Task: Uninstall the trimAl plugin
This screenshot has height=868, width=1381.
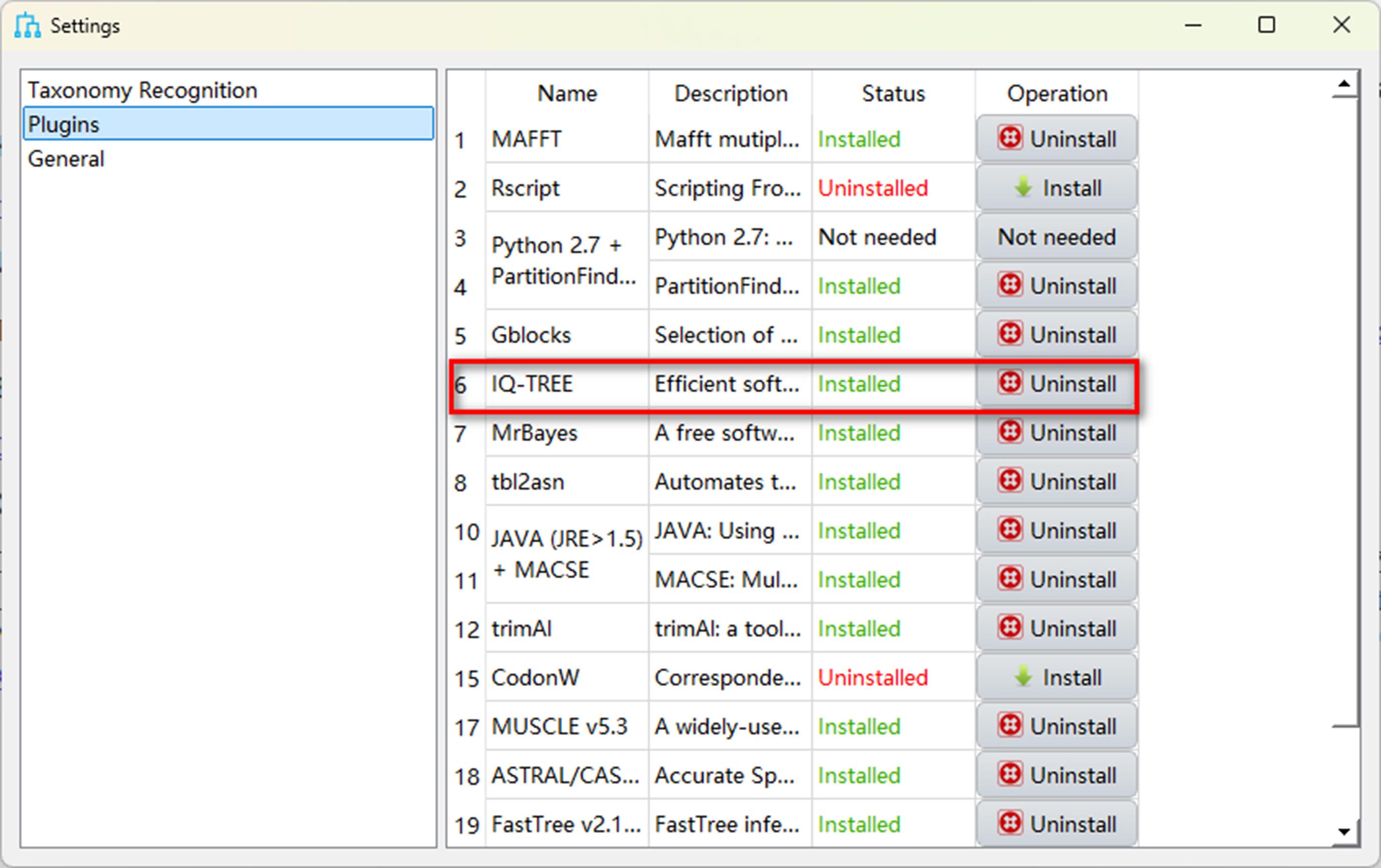Action: (1056, 628)
